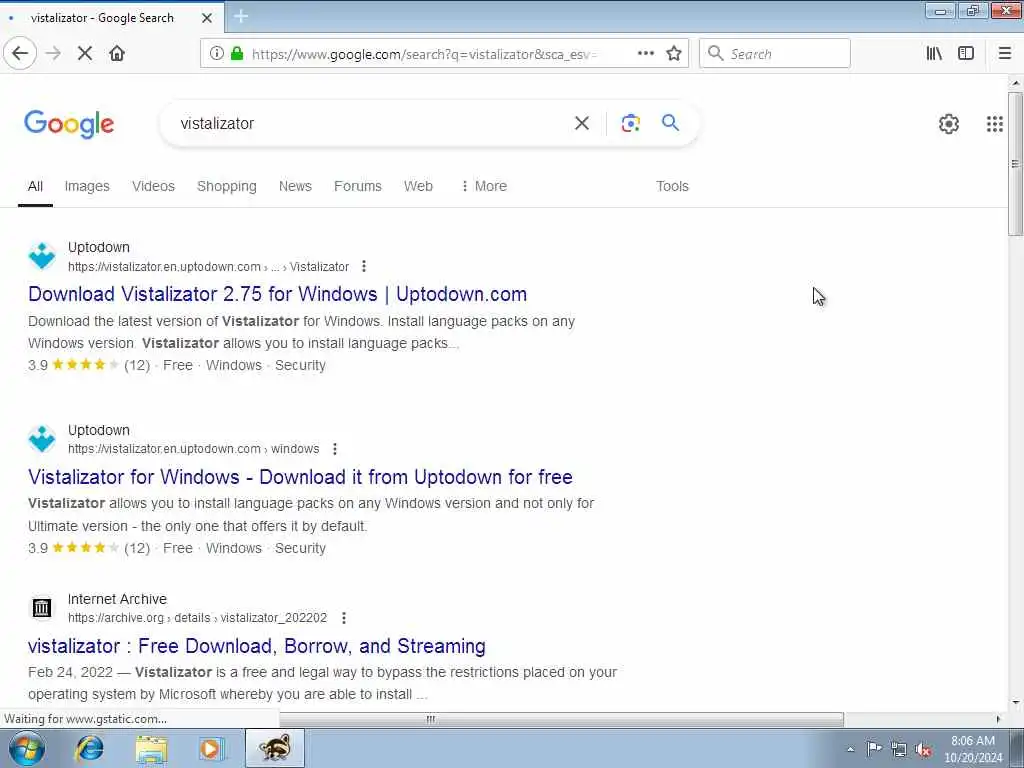This screenshot has width=1024, height=768.
Task: Switch to the Videos results tab
Action: 153,186
